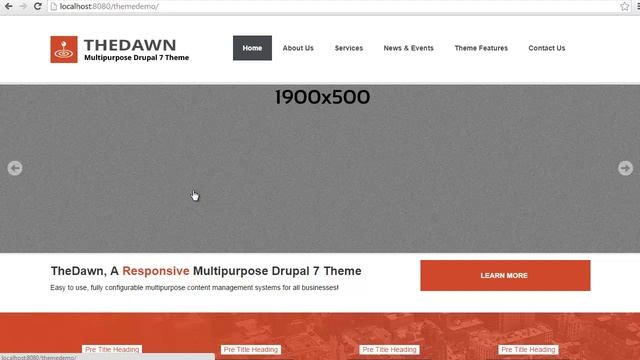Click THEDAWN site title link

(x=130, y=45)
